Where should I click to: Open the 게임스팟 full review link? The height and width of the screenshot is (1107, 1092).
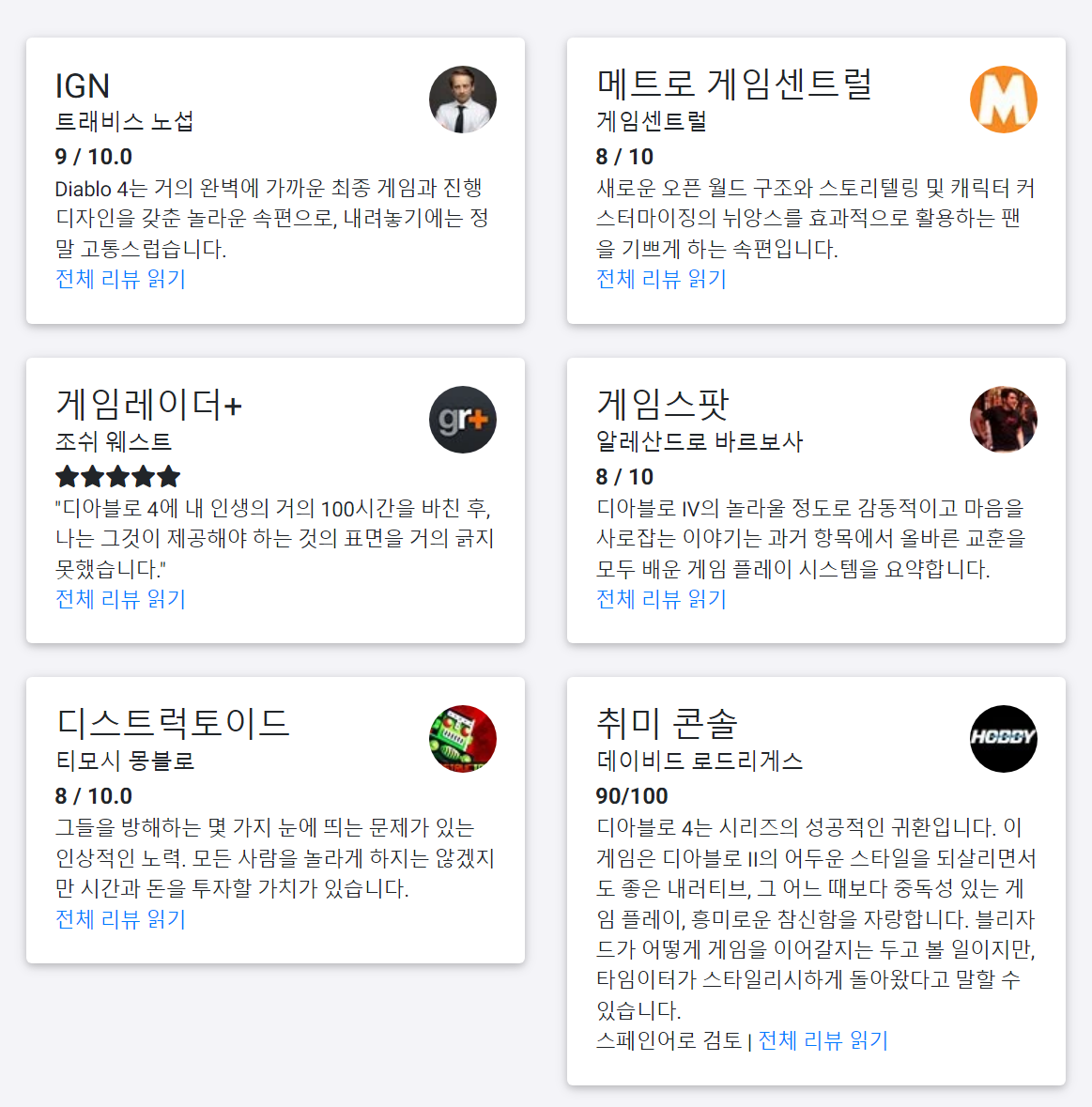coord(660,599)
